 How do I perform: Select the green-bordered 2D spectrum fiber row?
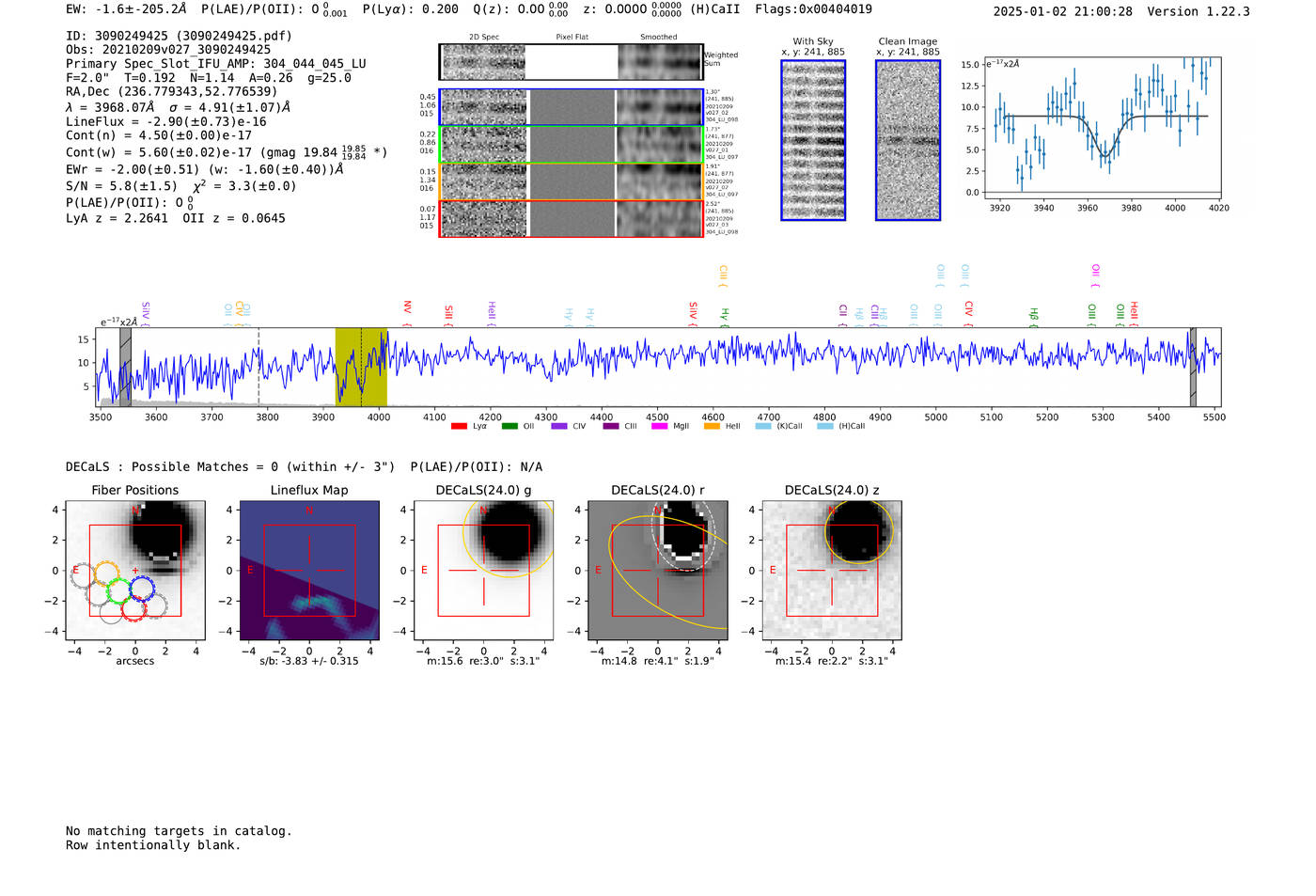tap(571, 144)
